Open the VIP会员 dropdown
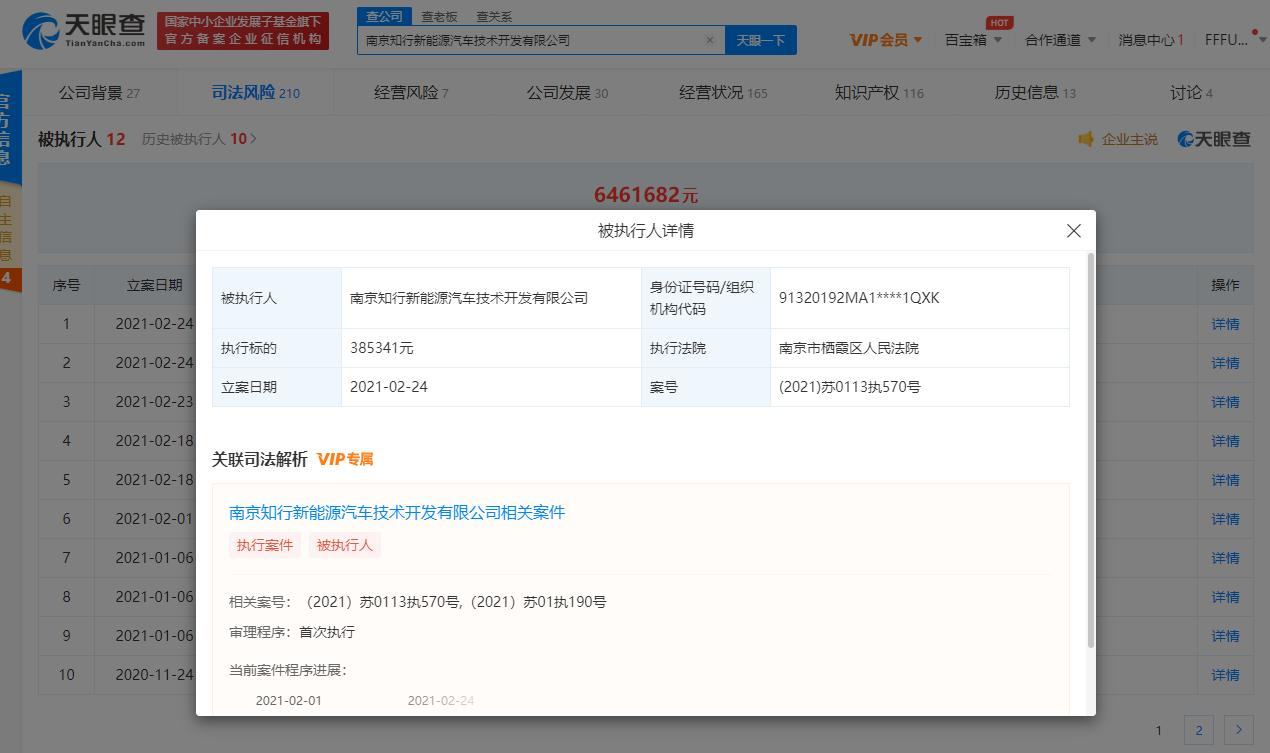Viewport: 1270px width, 753px height. (887, 40)
